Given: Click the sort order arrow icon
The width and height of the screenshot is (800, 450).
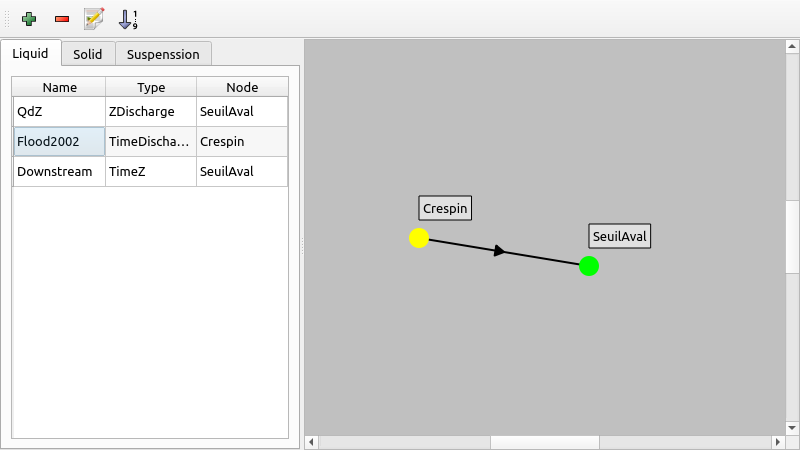Looking at the screenshot, I should 128,18.
